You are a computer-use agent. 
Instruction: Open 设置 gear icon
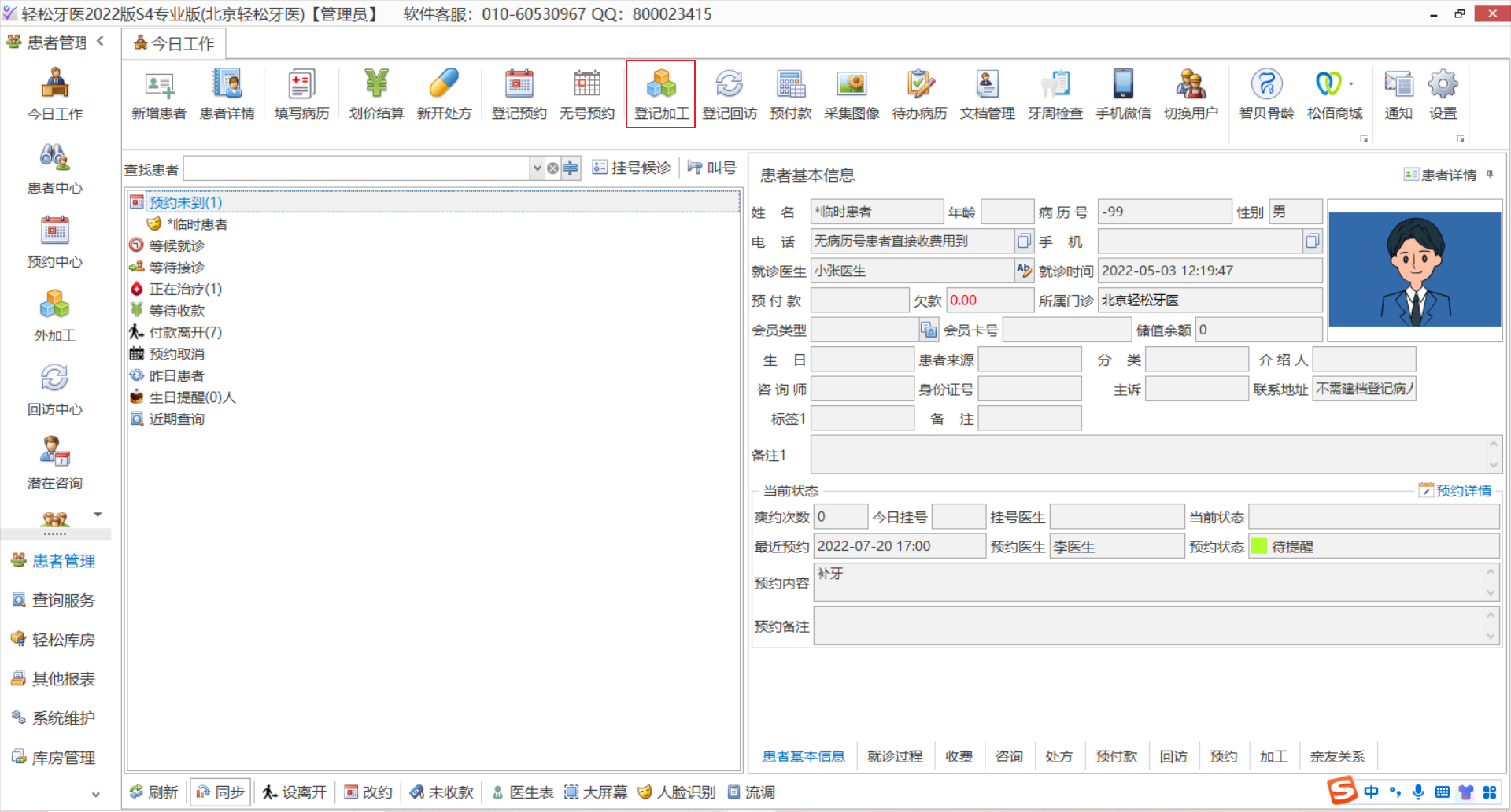pyautogui.click(x=1443, y=94)
